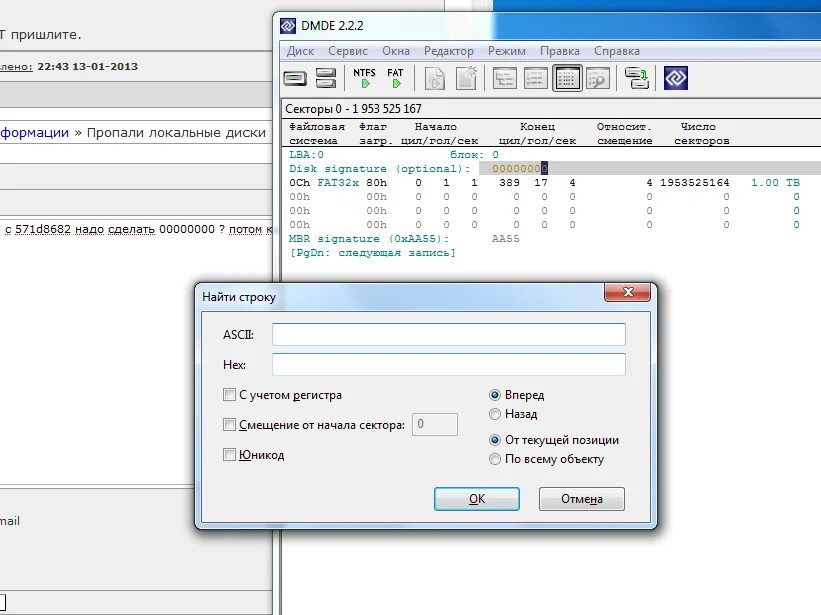Click the Секторы 0 - 1 953 525 167 header
821x615 pixels.
pos(353,109)
